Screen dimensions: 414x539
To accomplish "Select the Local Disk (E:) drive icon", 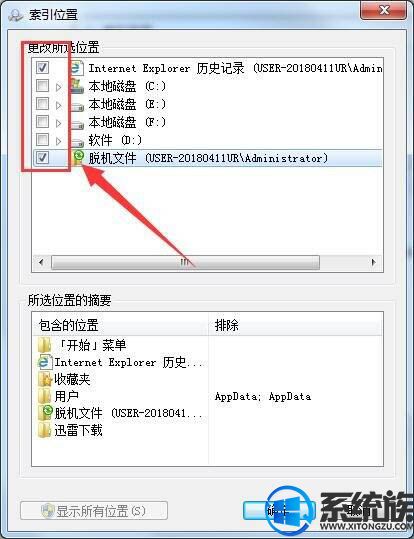I will pyautogui.click(x=77, y=105).
